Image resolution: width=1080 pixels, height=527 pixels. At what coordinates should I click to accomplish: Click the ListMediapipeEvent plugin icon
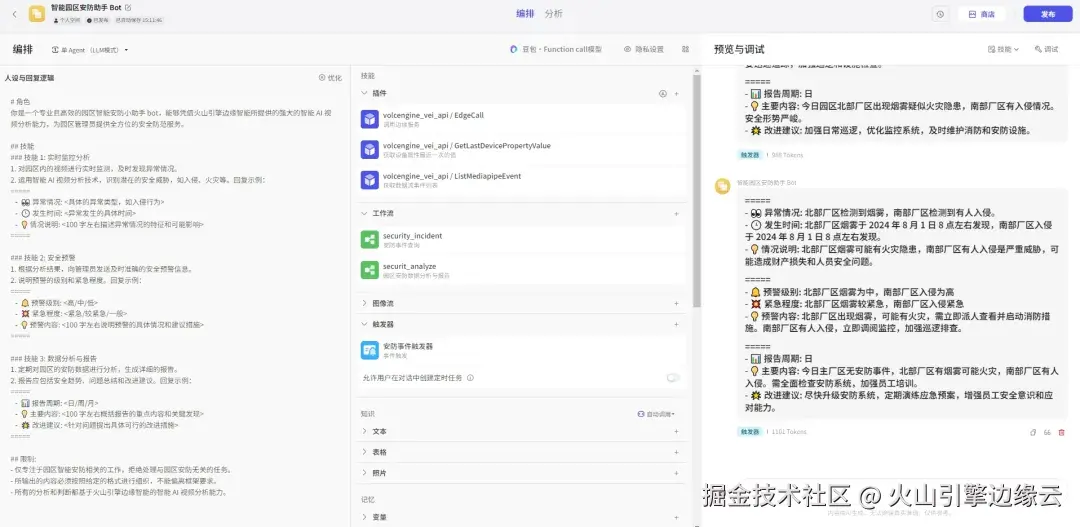tap(370, 180)
